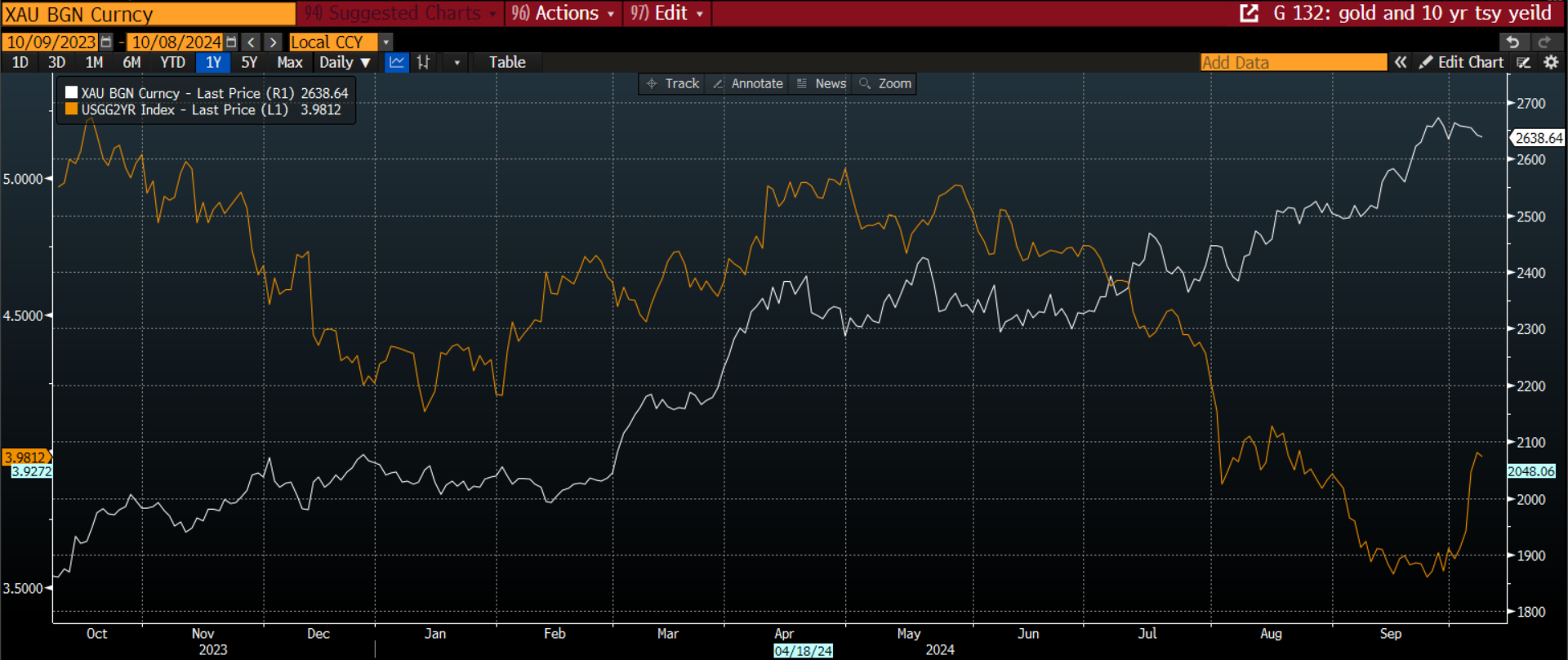Viewport: 1568px width, 660px height.
Task: Click the undo arrow icon
Action: pyautogui.click(x=1513, y=42)
